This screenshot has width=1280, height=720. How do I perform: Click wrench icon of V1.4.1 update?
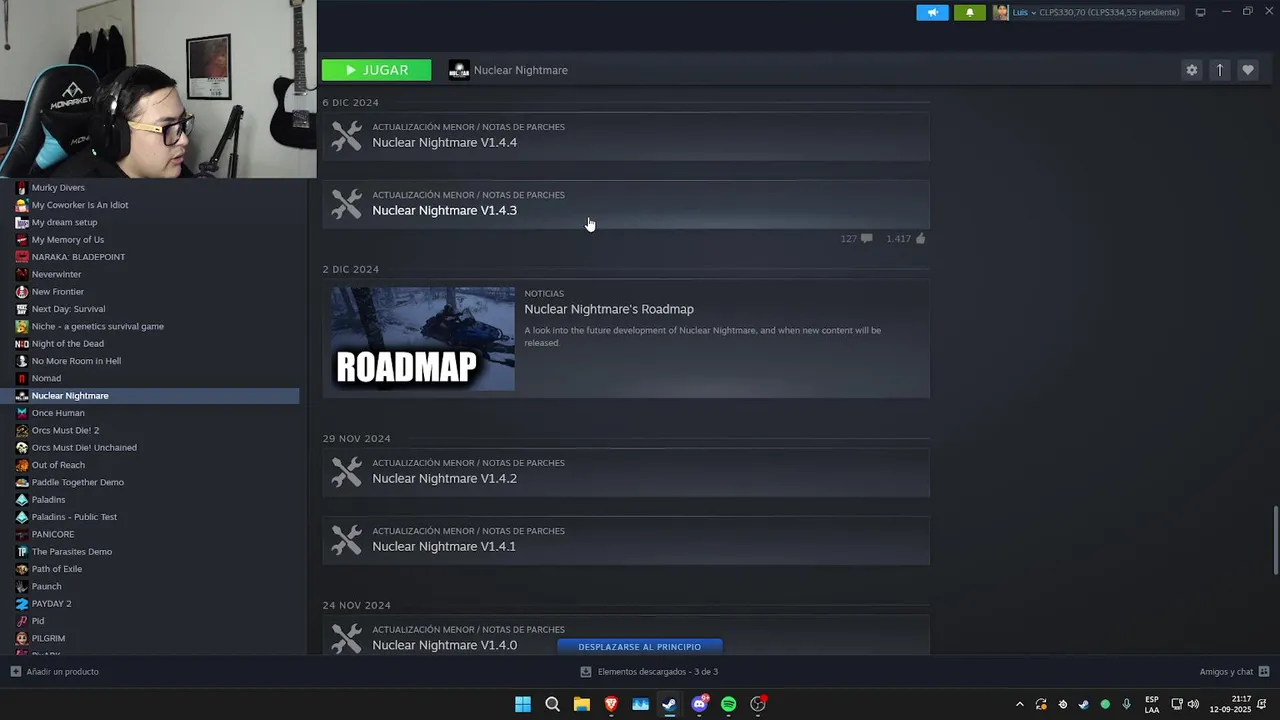tap(346, 540)
